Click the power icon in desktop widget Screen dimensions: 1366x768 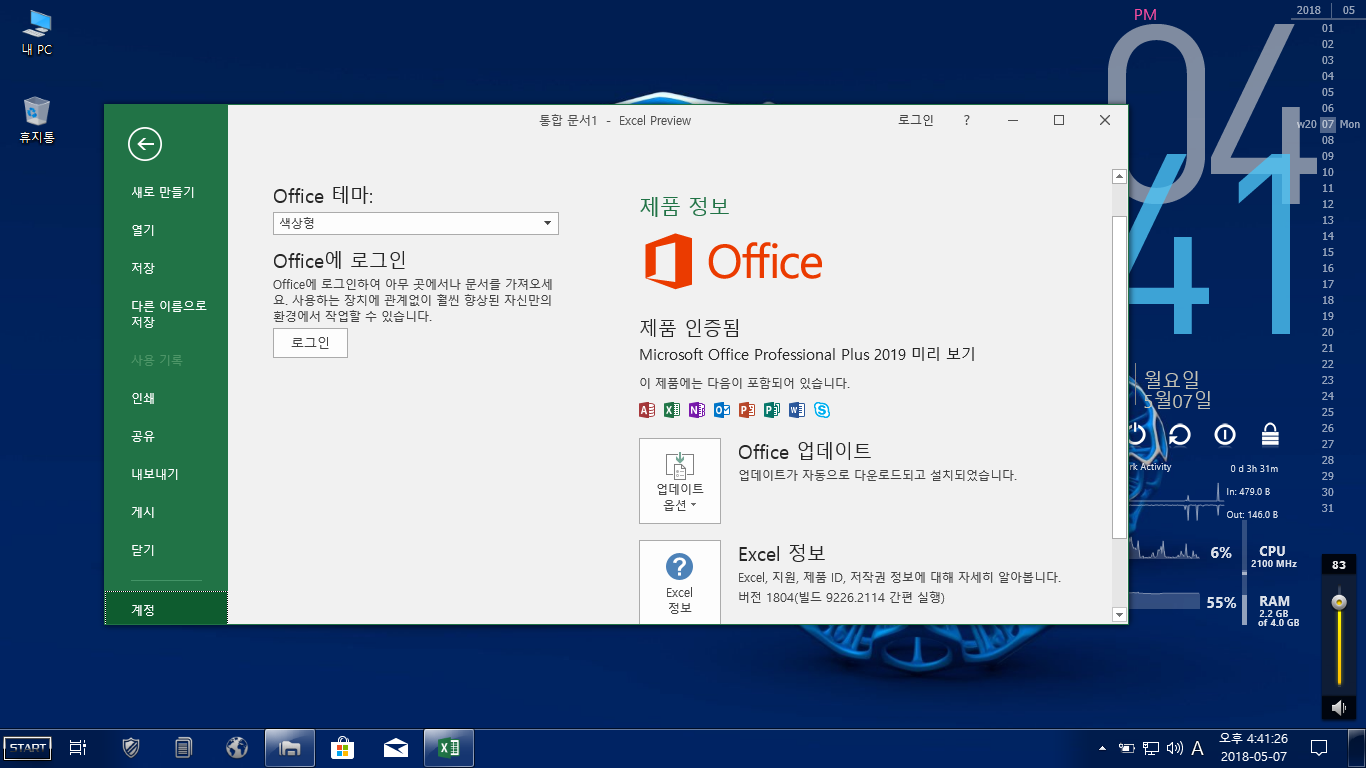coord(1136,434)
